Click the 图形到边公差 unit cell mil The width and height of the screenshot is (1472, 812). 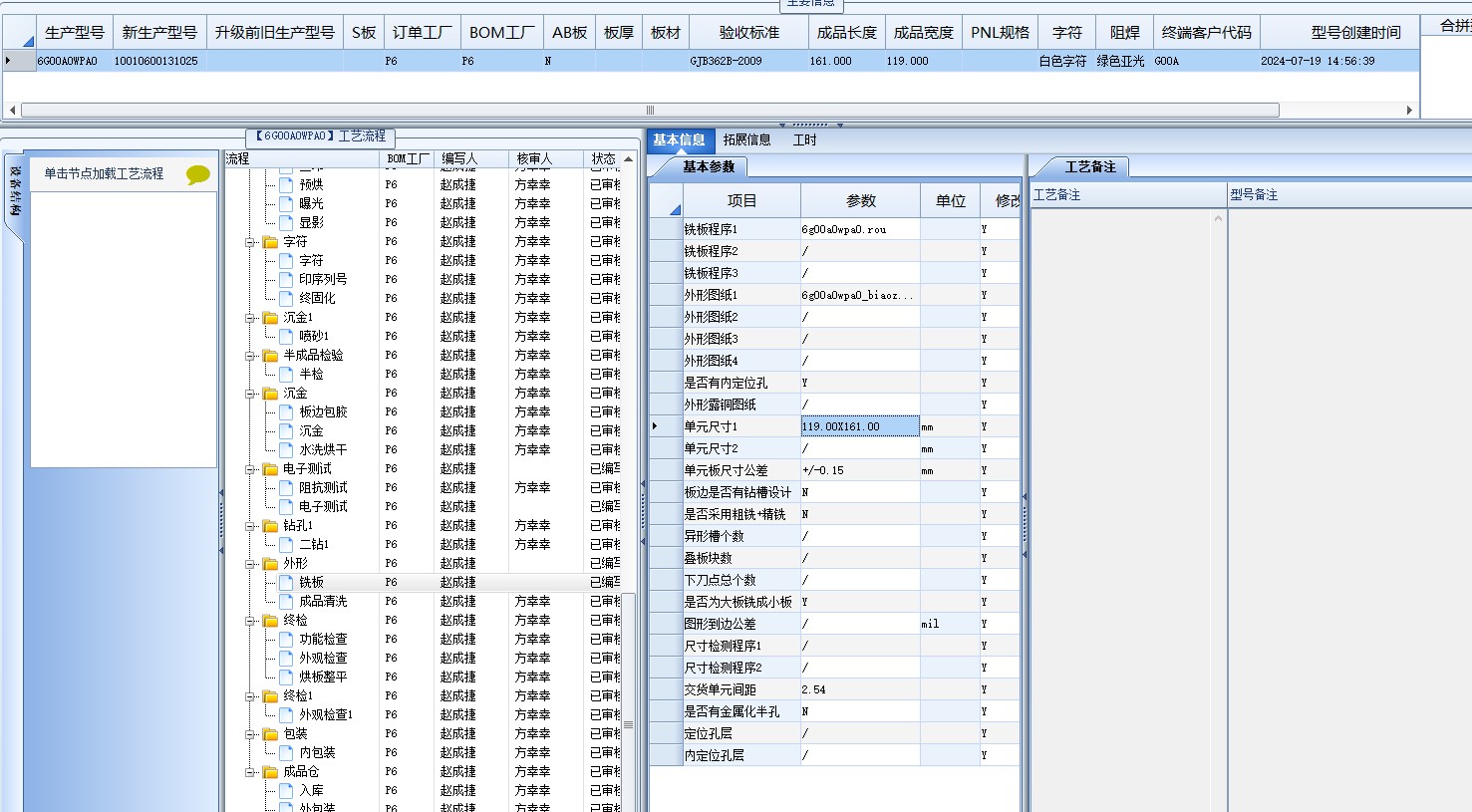click(950, 624)
